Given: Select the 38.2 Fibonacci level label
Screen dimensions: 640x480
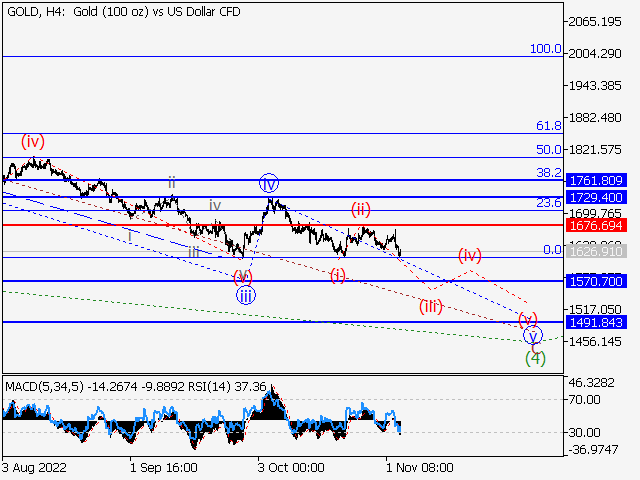Looking at the screenshot, I should (x=549, y=173).
